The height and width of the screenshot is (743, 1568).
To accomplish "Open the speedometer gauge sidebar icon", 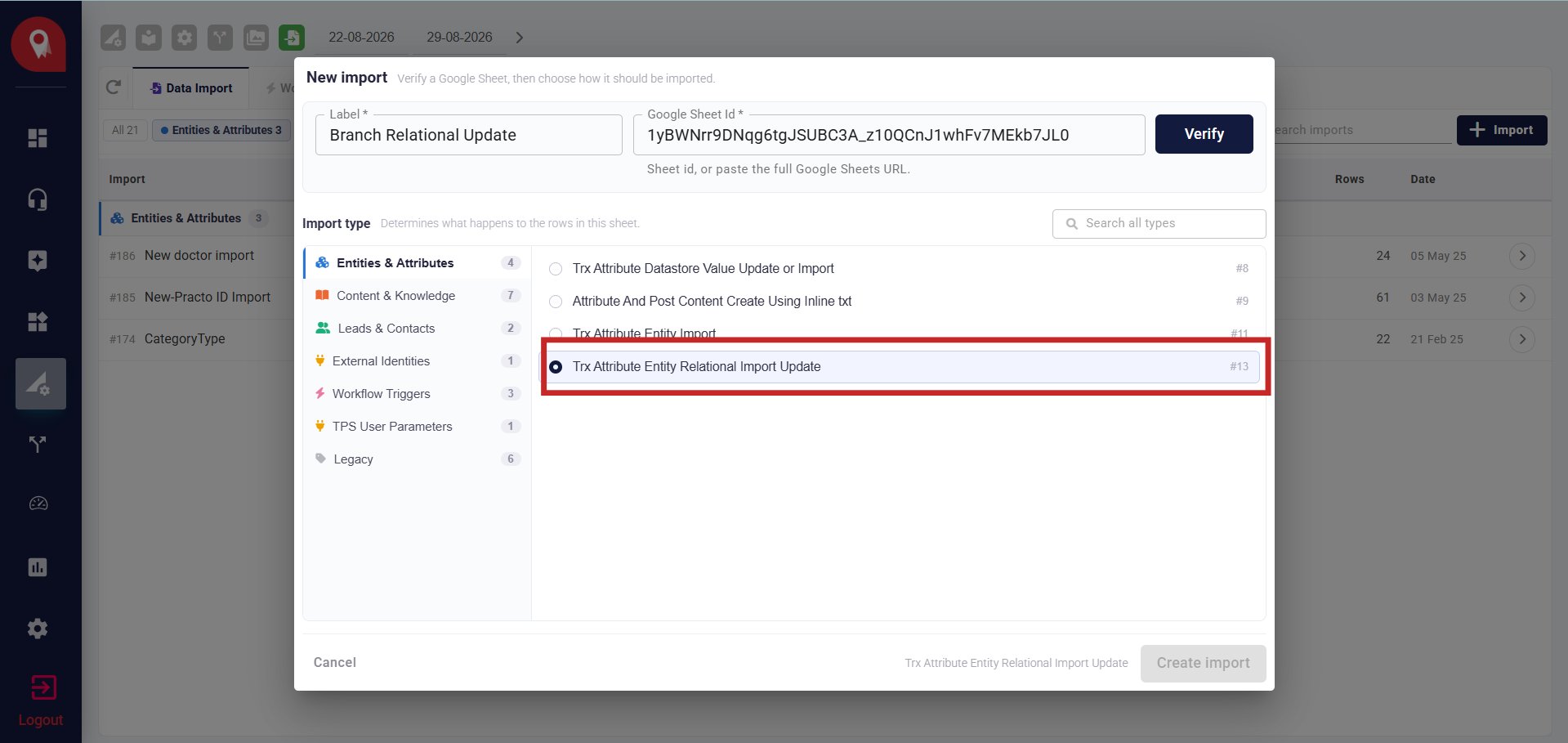I will pyautogui.click(x=38, y=504).
